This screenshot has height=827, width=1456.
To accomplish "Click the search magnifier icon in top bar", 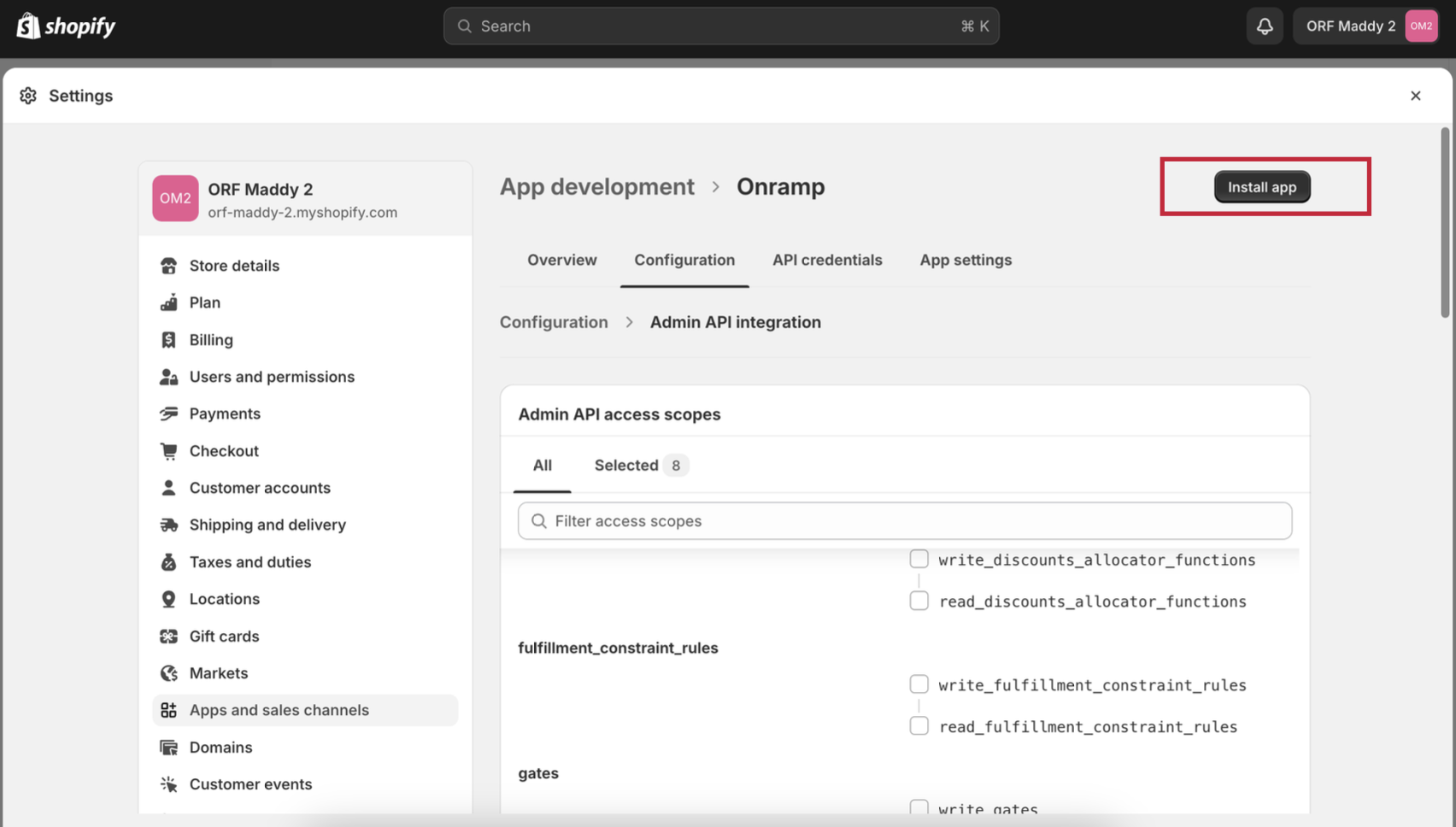I will (465, 26).
